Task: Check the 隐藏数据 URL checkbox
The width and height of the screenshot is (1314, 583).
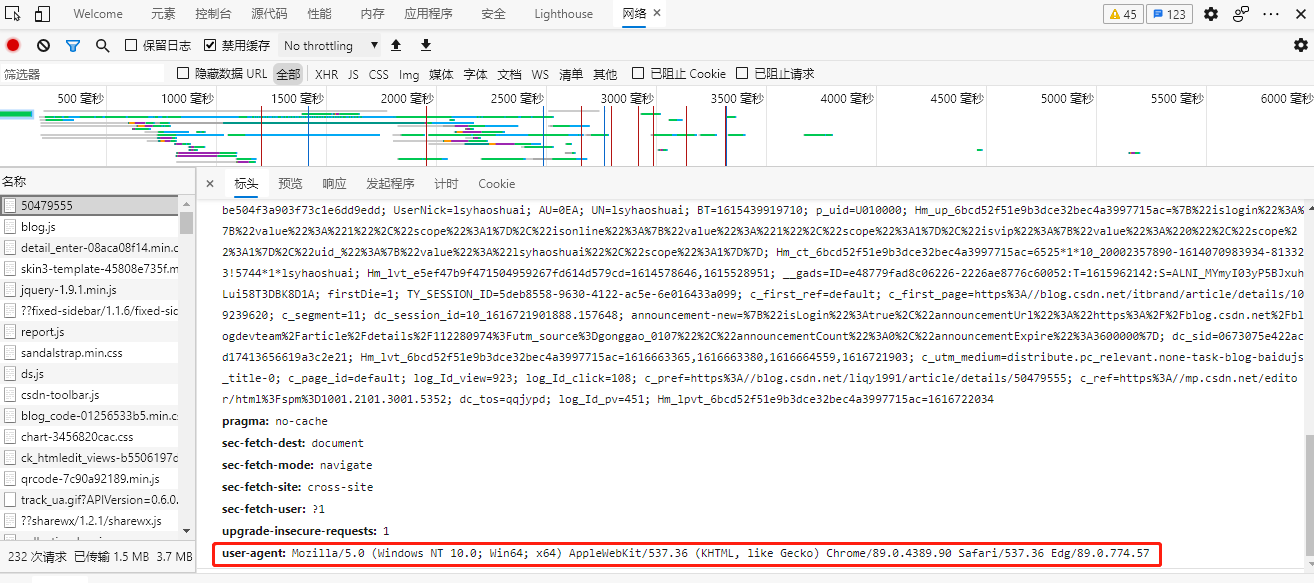Action: (x=184, y=74)
